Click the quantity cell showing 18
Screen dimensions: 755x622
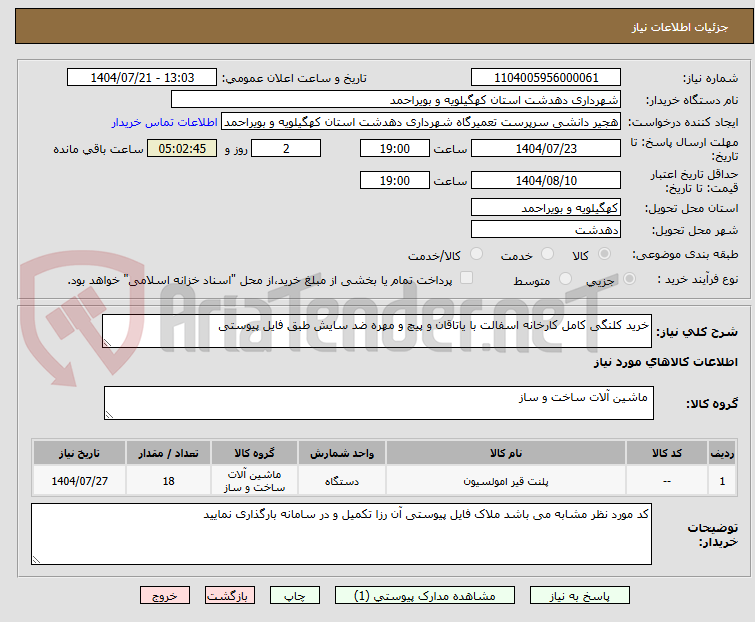(169, 481)
